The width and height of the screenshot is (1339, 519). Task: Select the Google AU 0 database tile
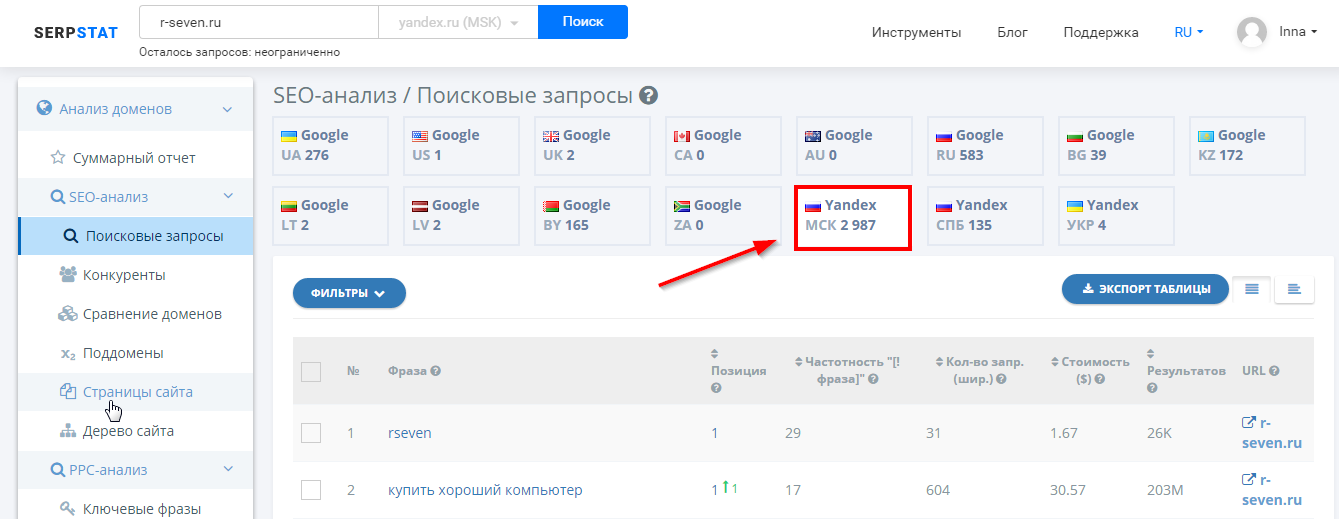pos(854,145)
